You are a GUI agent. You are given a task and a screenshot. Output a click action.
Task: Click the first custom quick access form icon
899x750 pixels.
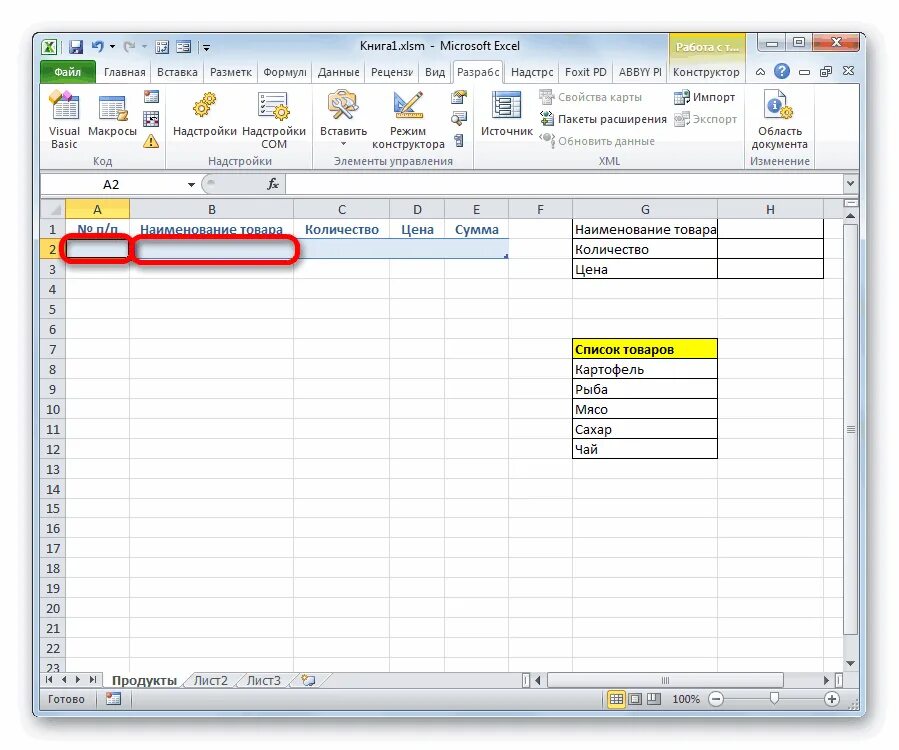pyautogui.click(x=162, y=46)
